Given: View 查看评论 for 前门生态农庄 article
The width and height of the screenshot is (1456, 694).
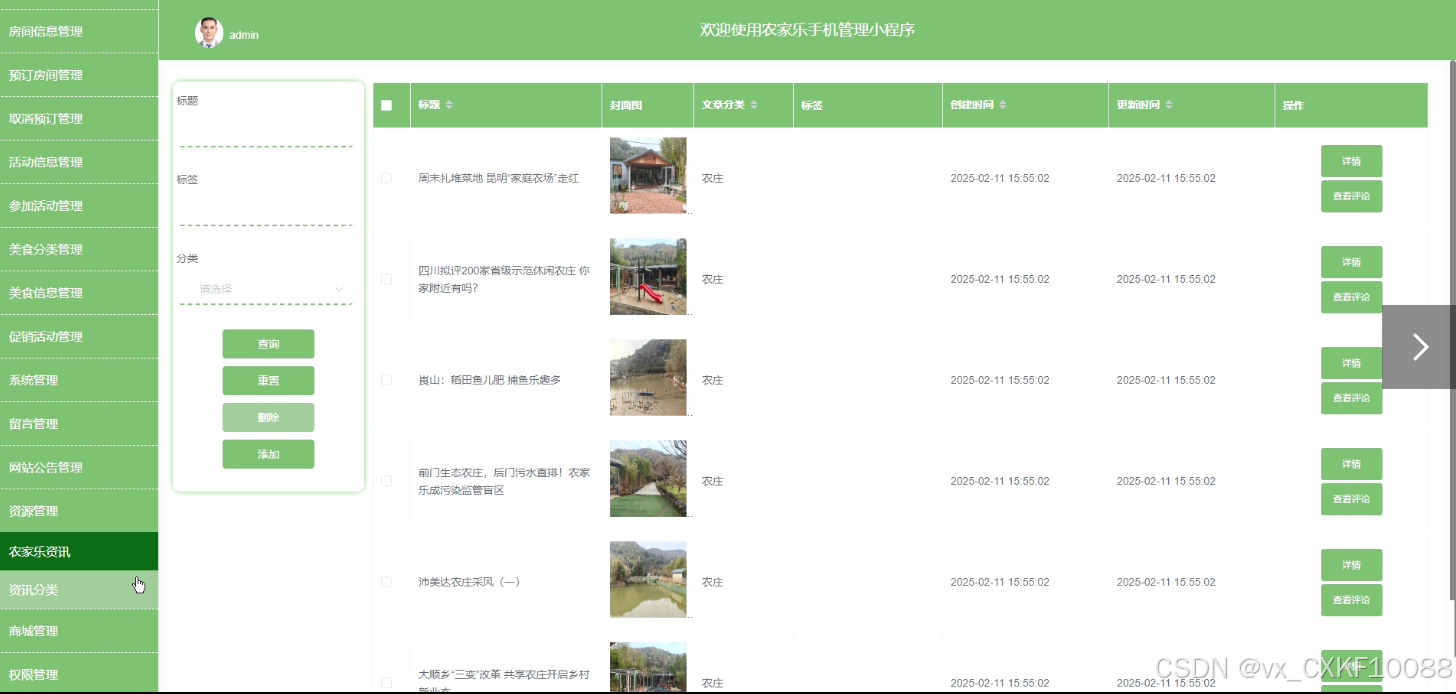Looking at the screenshot, I should tap(1351, 499).
